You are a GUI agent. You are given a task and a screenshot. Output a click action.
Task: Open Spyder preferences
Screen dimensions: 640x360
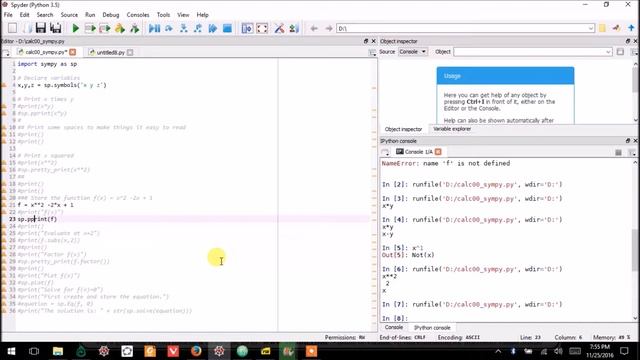click(279, 28)
